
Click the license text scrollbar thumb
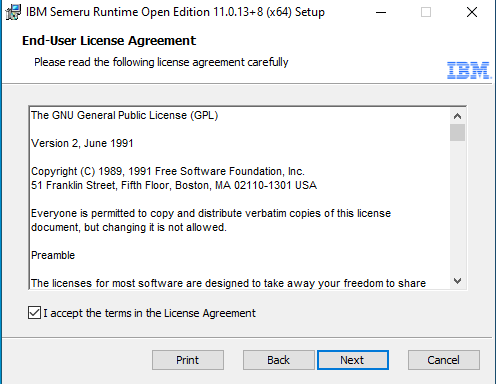[457, 132]
